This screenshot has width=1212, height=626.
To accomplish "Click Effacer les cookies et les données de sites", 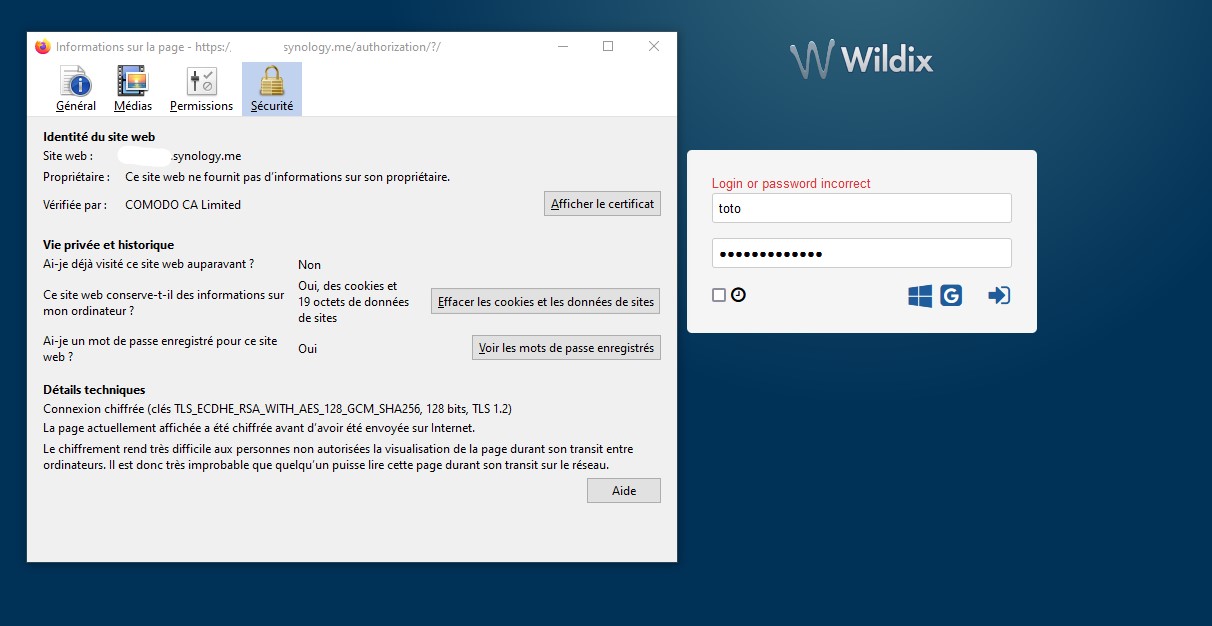I will click(x=546, y=302).
